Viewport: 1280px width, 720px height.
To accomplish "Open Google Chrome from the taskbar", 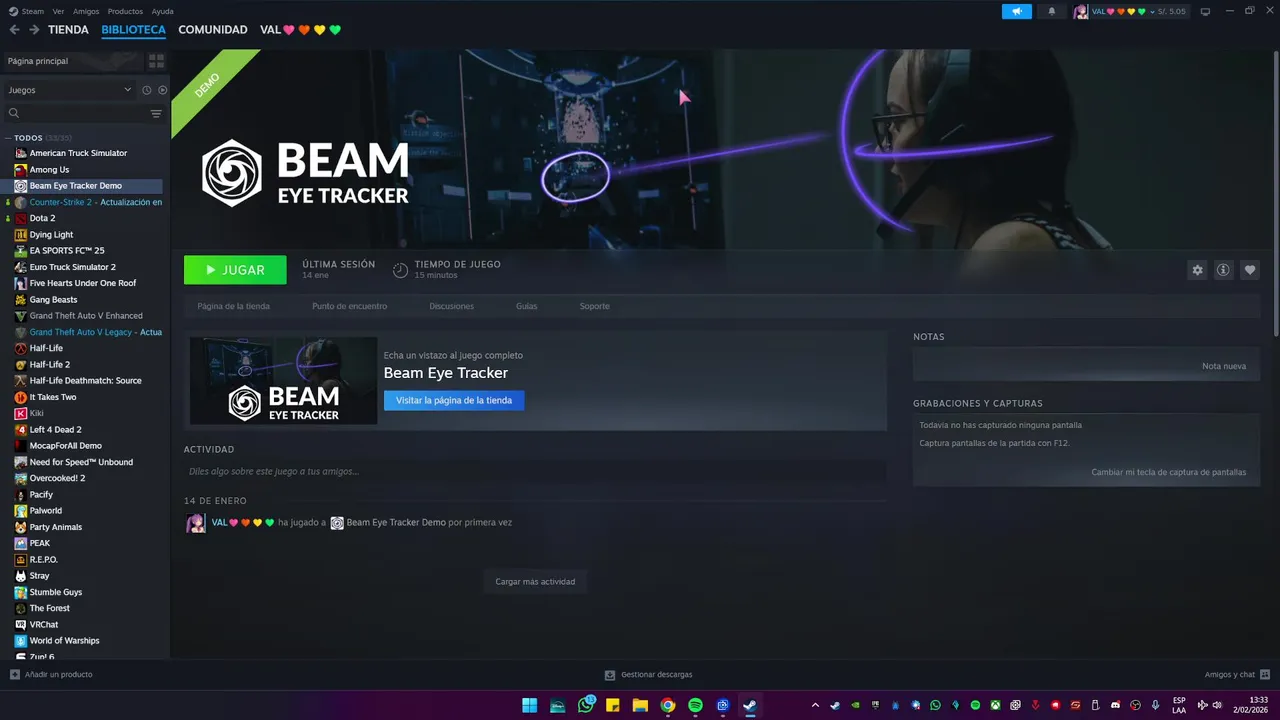I will [668, 705].
